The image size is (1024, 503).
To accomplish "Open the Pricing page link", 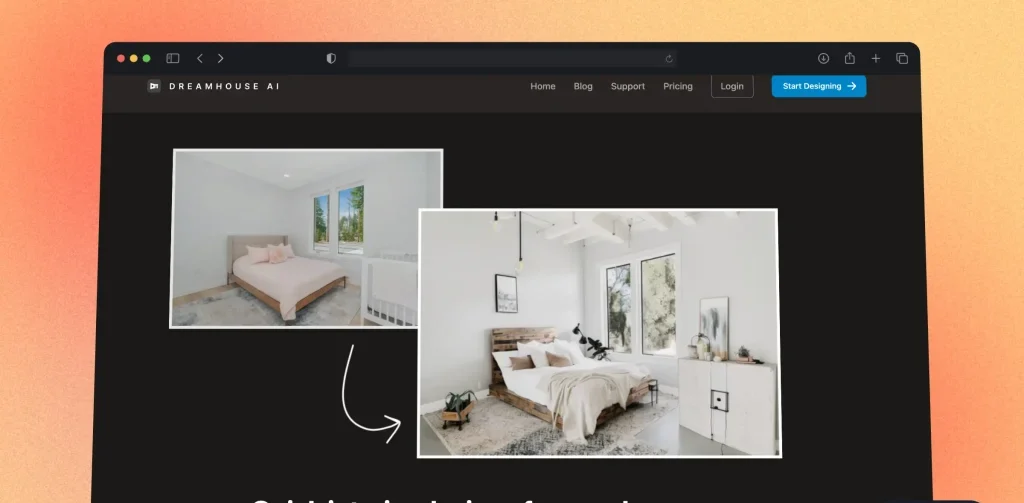I will pos(678,86).
